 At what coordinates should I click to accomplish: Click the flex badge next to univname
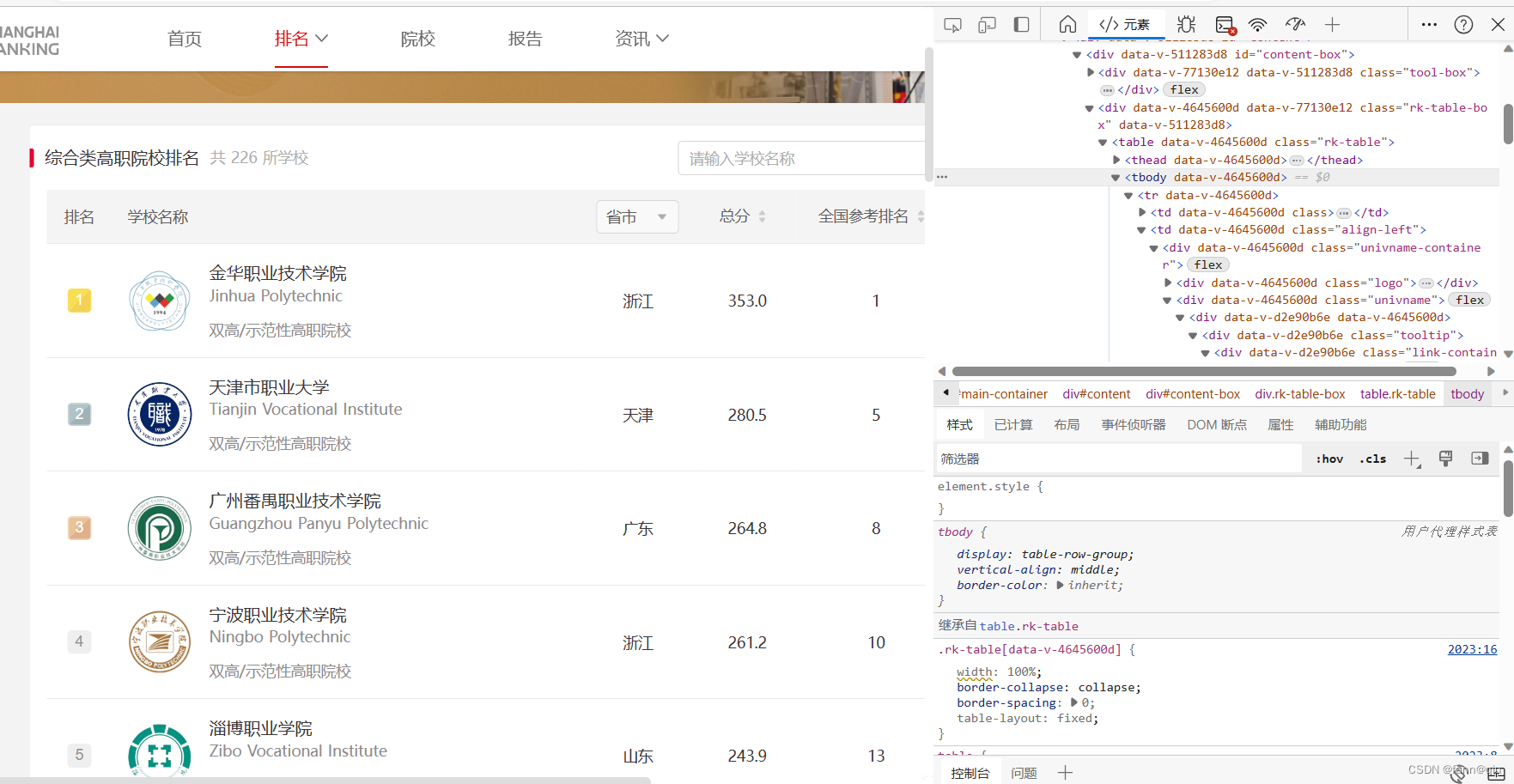pos(1470,300)
